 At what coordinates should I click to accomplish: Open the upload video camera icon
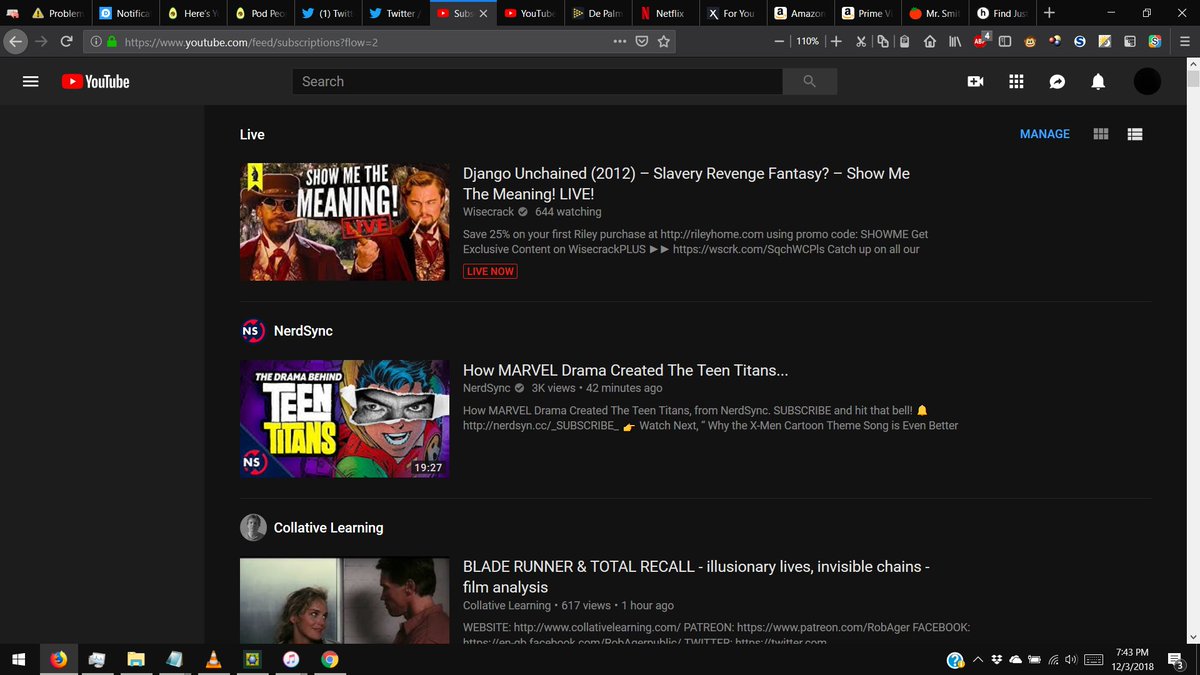[x=976, y=82]
